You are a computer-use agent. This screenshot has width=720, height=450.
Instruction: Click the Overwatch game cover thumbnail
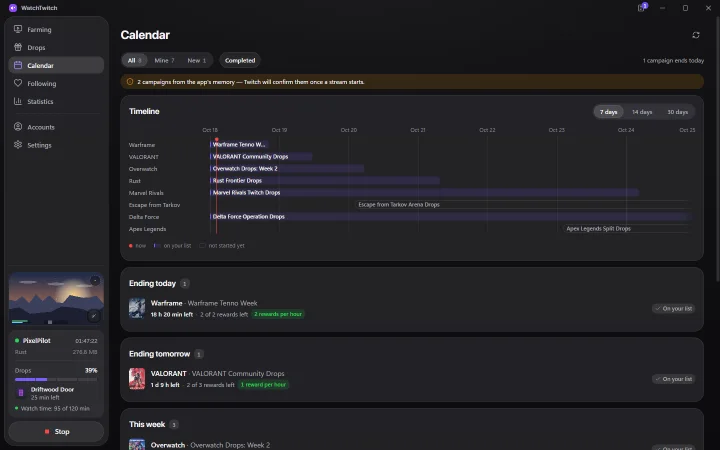pos(137,445)
